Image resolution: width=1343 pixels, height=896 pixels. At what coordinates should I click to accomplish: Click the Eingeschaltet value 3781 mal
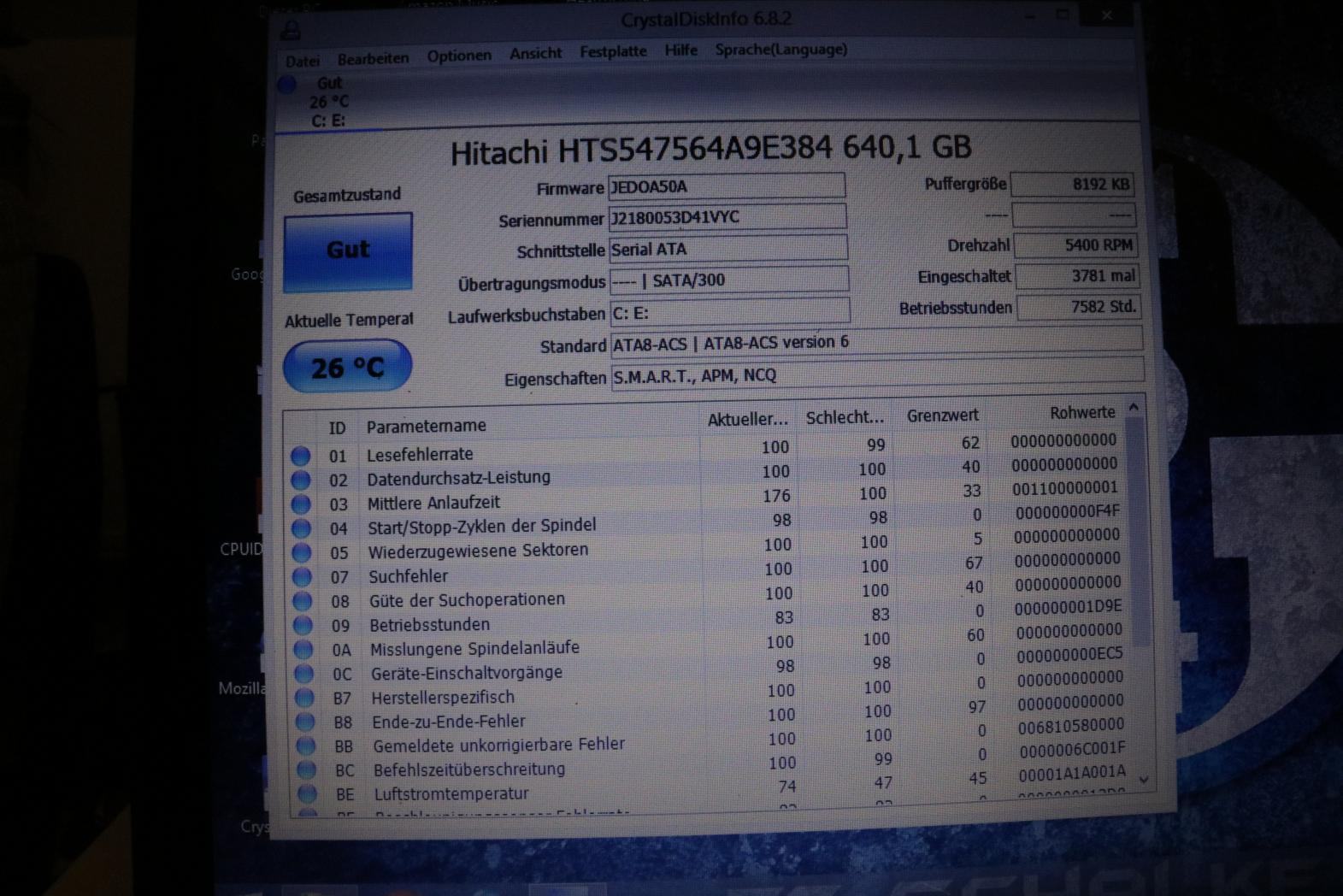point(1077,276)
